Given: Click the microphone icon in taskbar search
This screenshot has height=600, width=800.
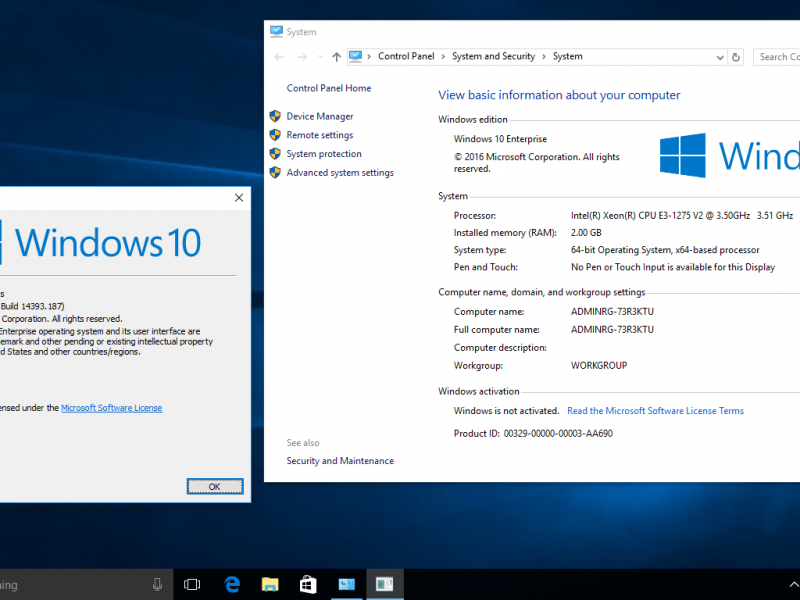Looking at the screenshot, I should (x=157, y=585).
